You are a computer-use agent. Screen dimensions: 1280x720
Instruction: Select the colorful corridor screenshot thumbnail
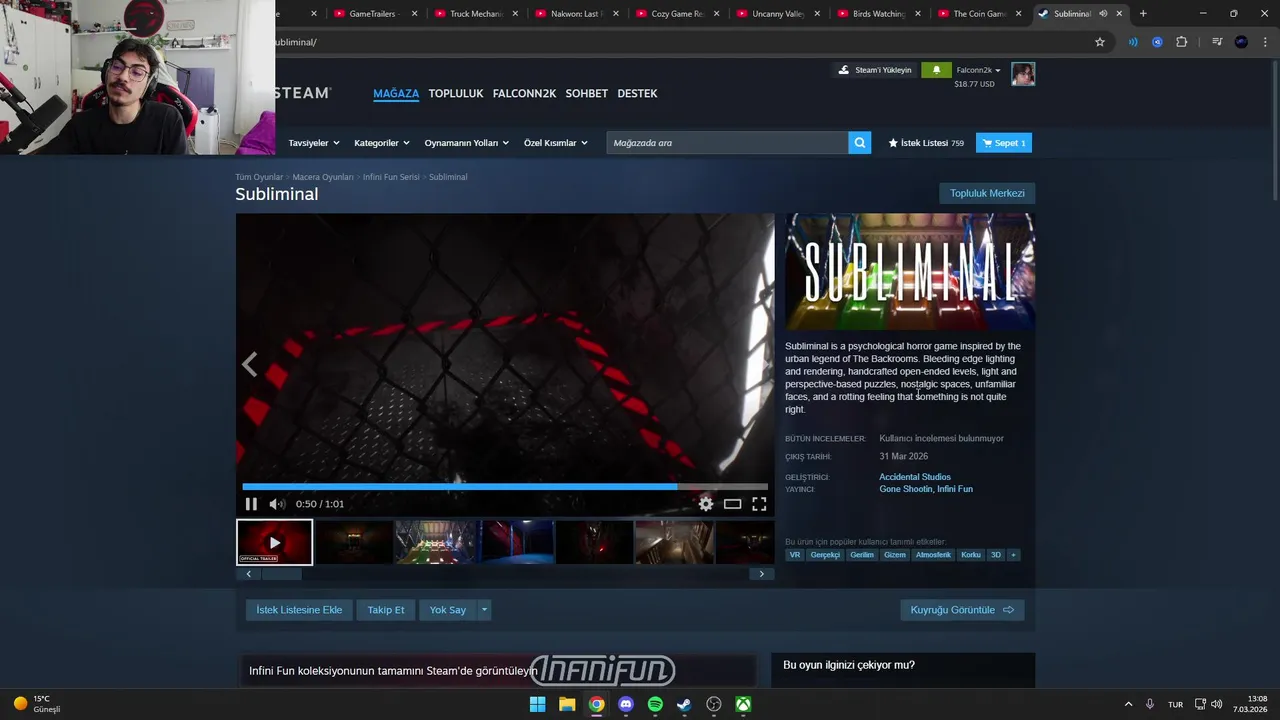(434, 542)
